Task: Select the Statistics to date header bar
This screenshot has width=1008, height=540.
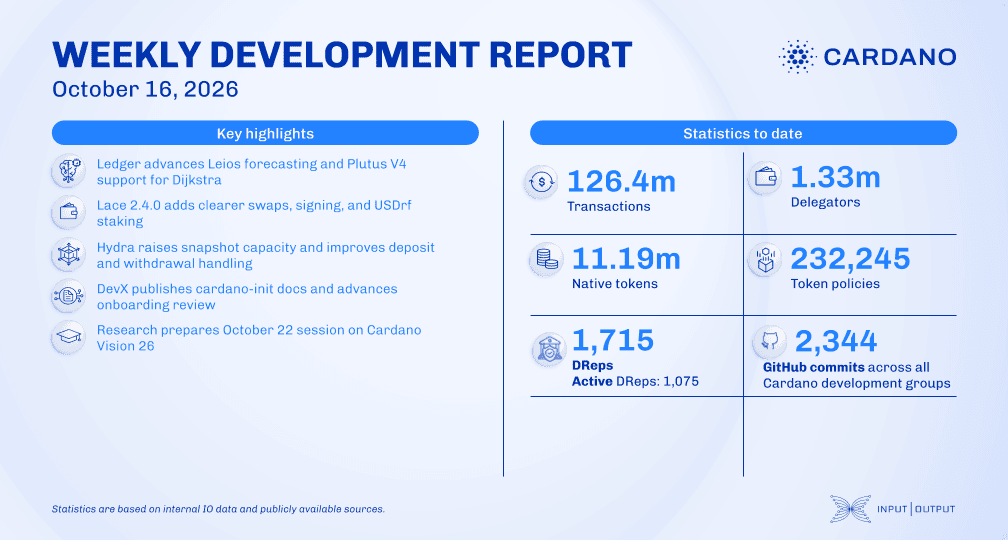Action: tap(743, 133)
